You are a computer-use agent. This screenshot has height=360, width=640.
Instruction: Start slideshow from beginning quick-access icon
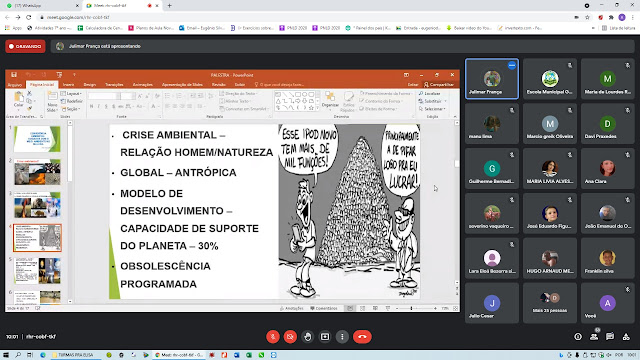[59, 75]
